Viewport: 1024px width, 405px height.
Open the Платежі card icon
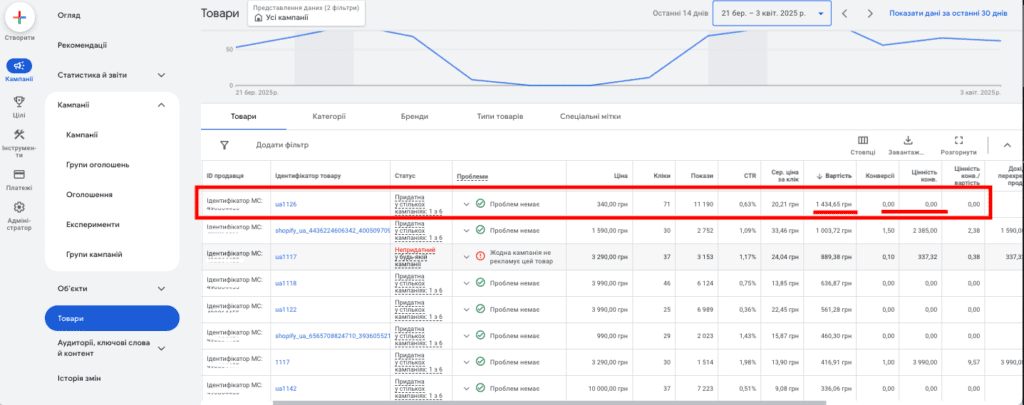coord(19,174)
